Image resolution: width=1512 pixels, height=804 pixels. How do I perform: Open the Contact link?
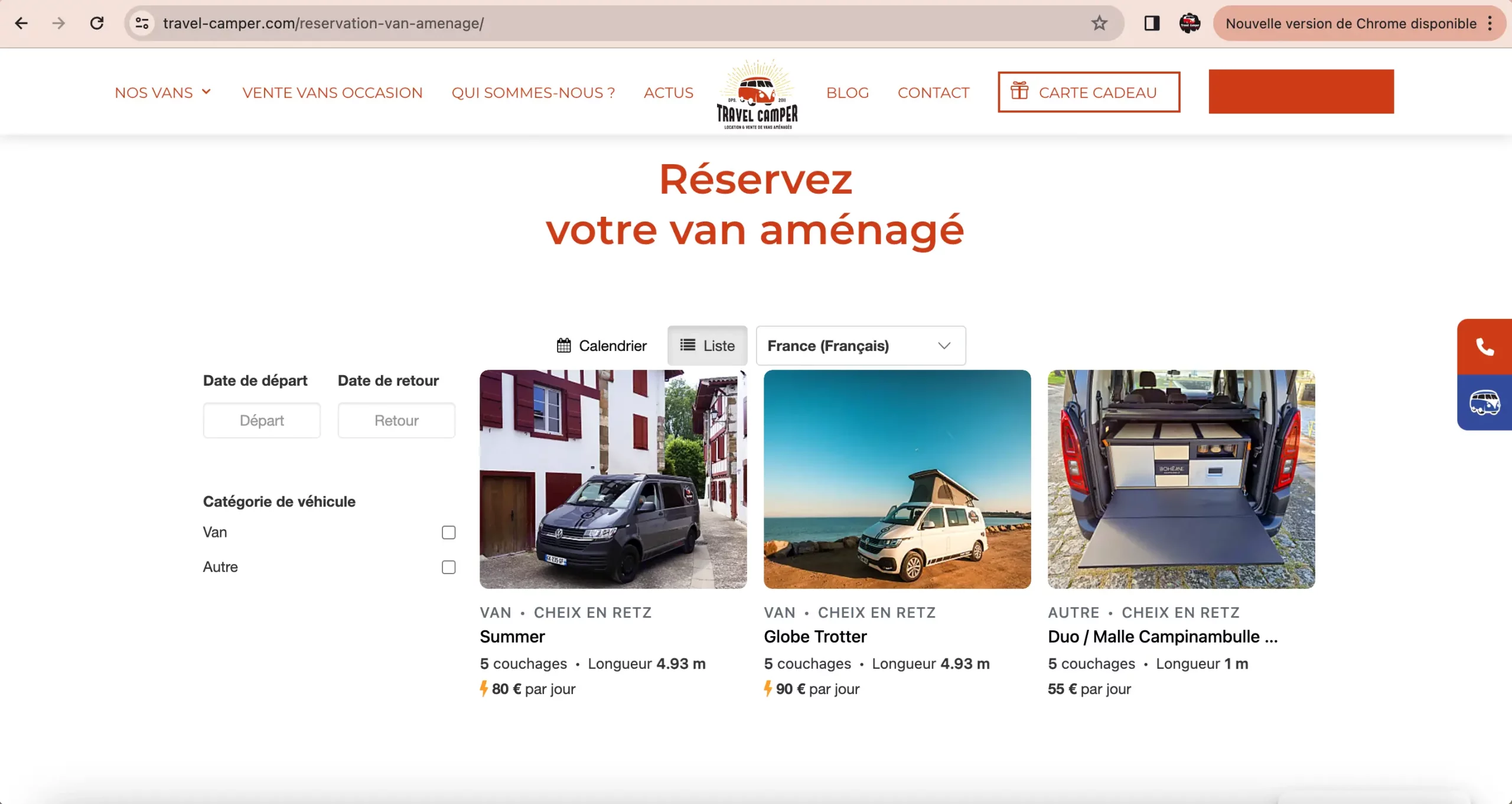933,93
